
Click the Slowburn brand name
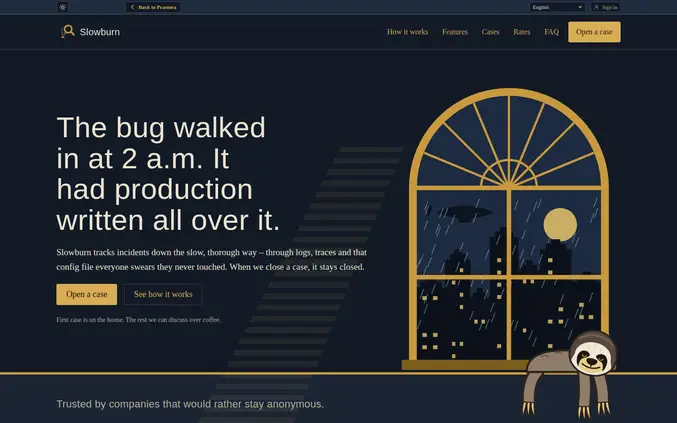point(100,32)
